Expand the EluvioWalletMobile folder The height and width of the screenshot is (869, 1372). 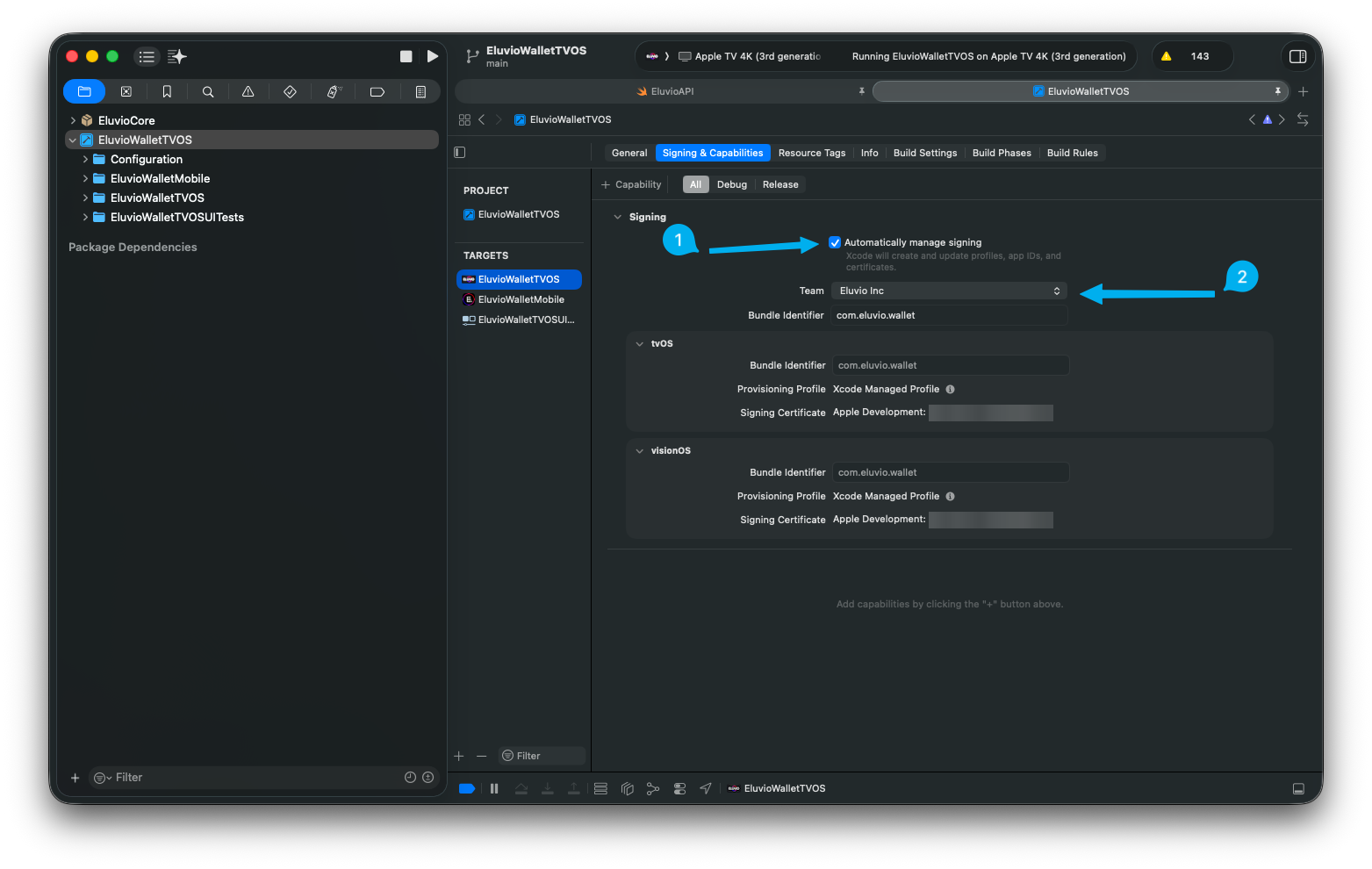pos(85,178)
